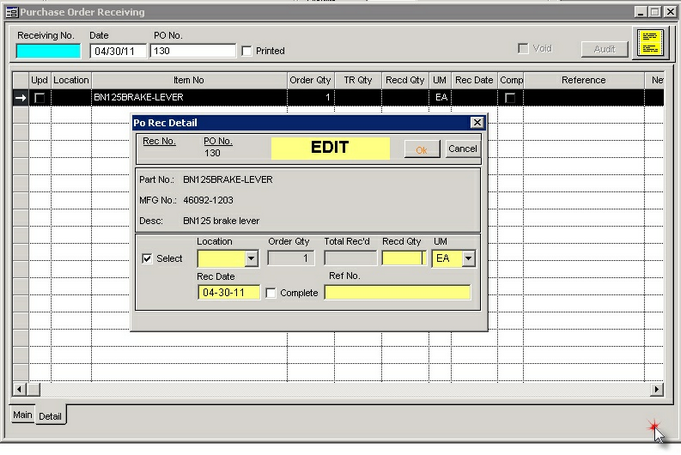Viewport: 681px width, 455px height.
Task: Click the Recd Qty input field
Action: [403, 259]
